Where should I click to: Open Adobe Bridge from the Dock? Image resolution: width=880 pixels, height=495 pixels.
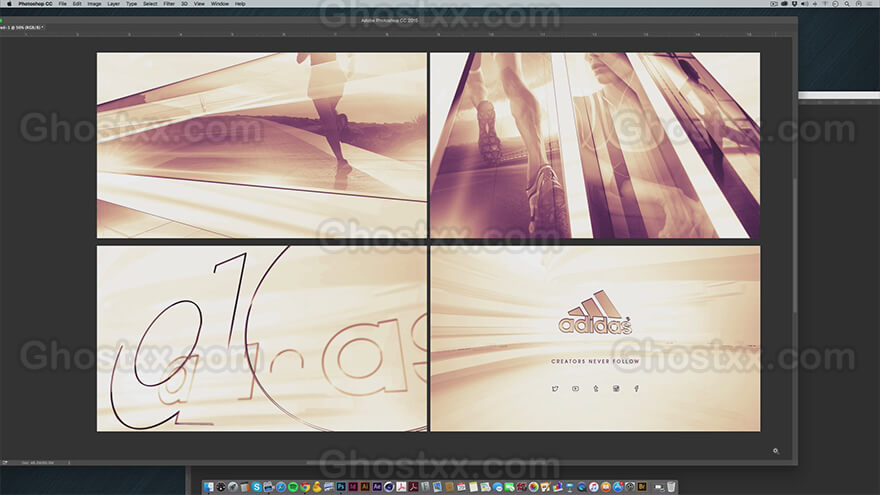click(641, 487)
